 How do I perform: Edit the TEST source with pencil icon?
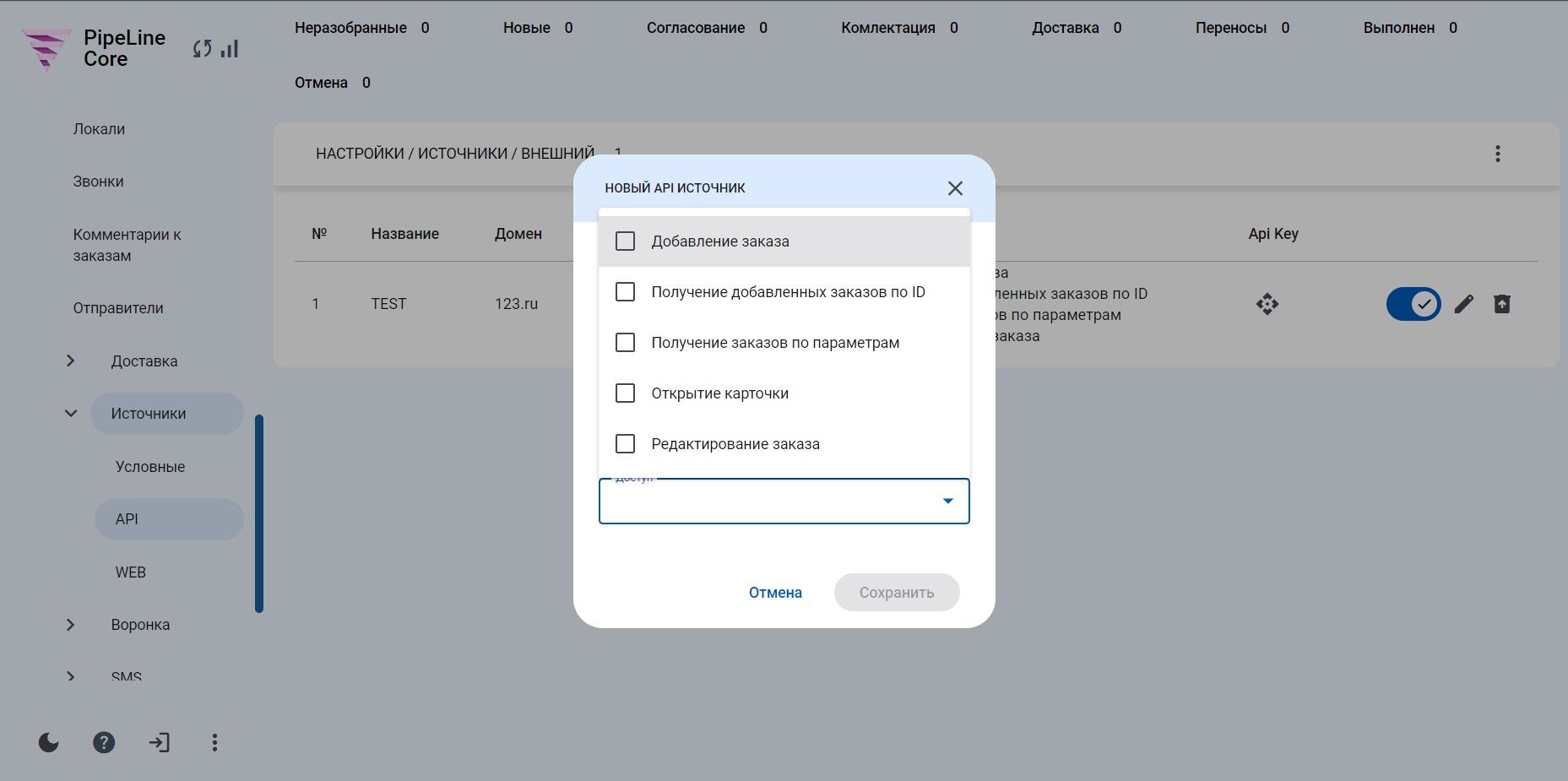coord(1464,304)
